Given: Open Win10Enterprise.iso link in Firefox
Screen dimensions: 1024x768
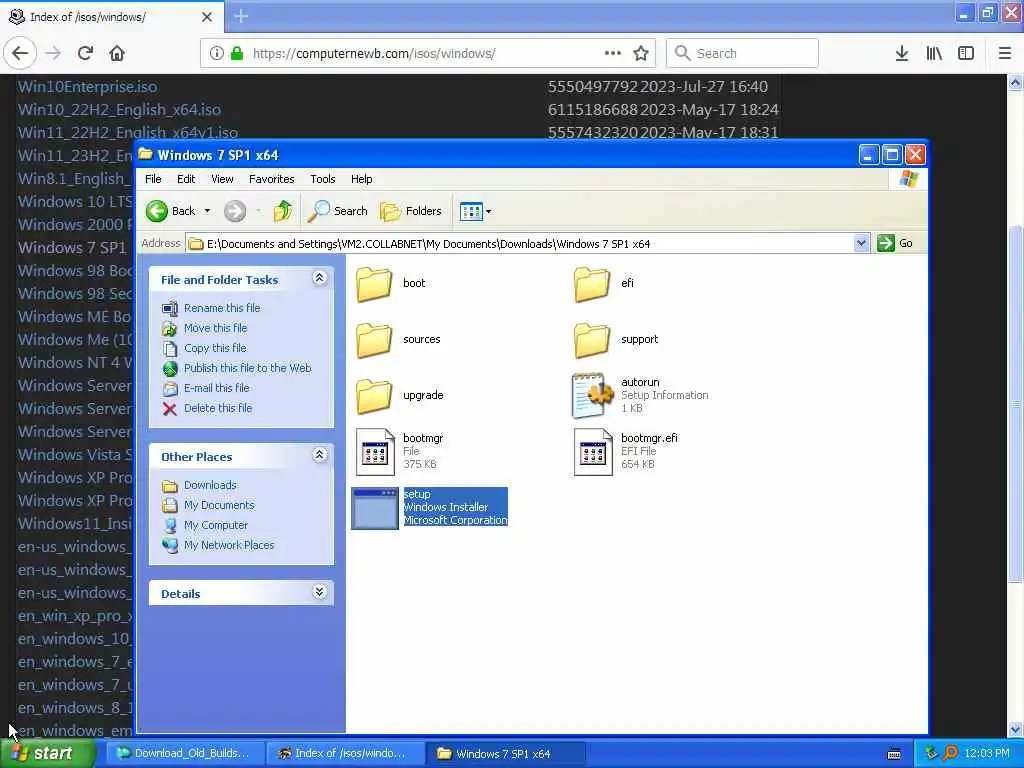Looking at the screenshot, I should tap(88, 86).
